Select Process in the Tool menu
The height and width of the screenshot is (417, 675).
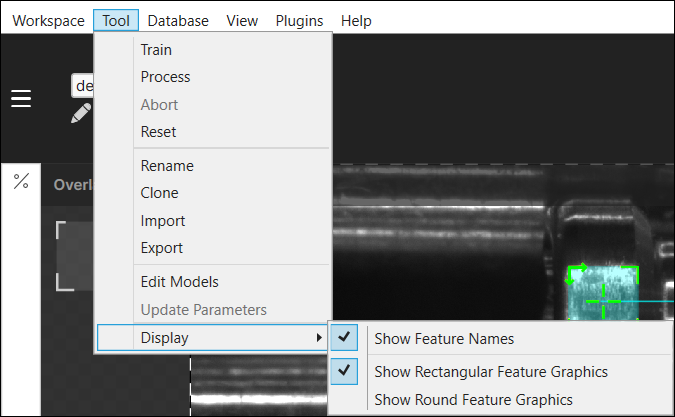point(165,77)
